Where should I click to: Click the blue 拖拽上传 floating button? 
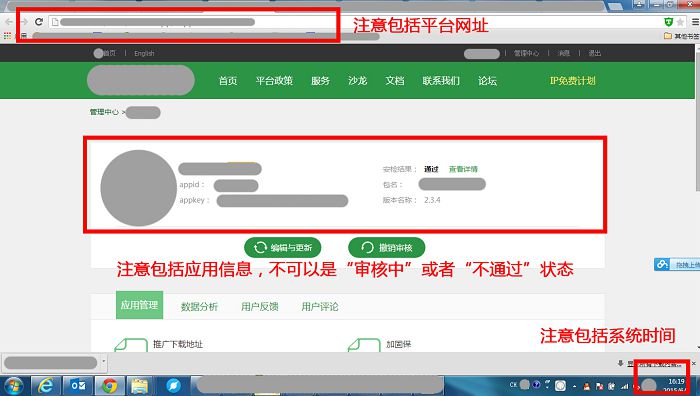[677, 264]
